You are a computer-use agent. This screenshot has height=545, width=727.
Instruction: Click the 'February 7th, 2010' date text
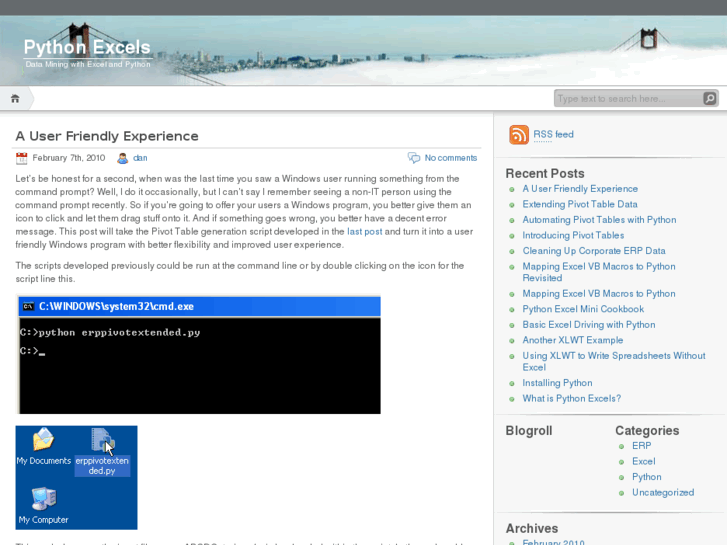69,158
